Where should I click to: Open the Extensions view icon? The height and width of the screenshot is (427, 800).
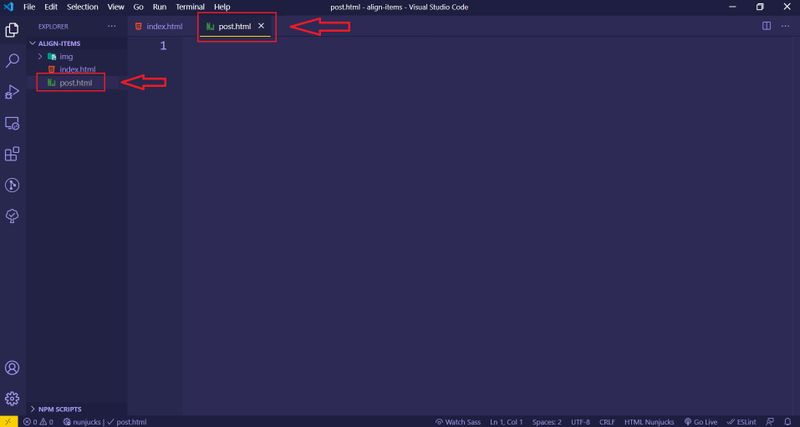13,154
